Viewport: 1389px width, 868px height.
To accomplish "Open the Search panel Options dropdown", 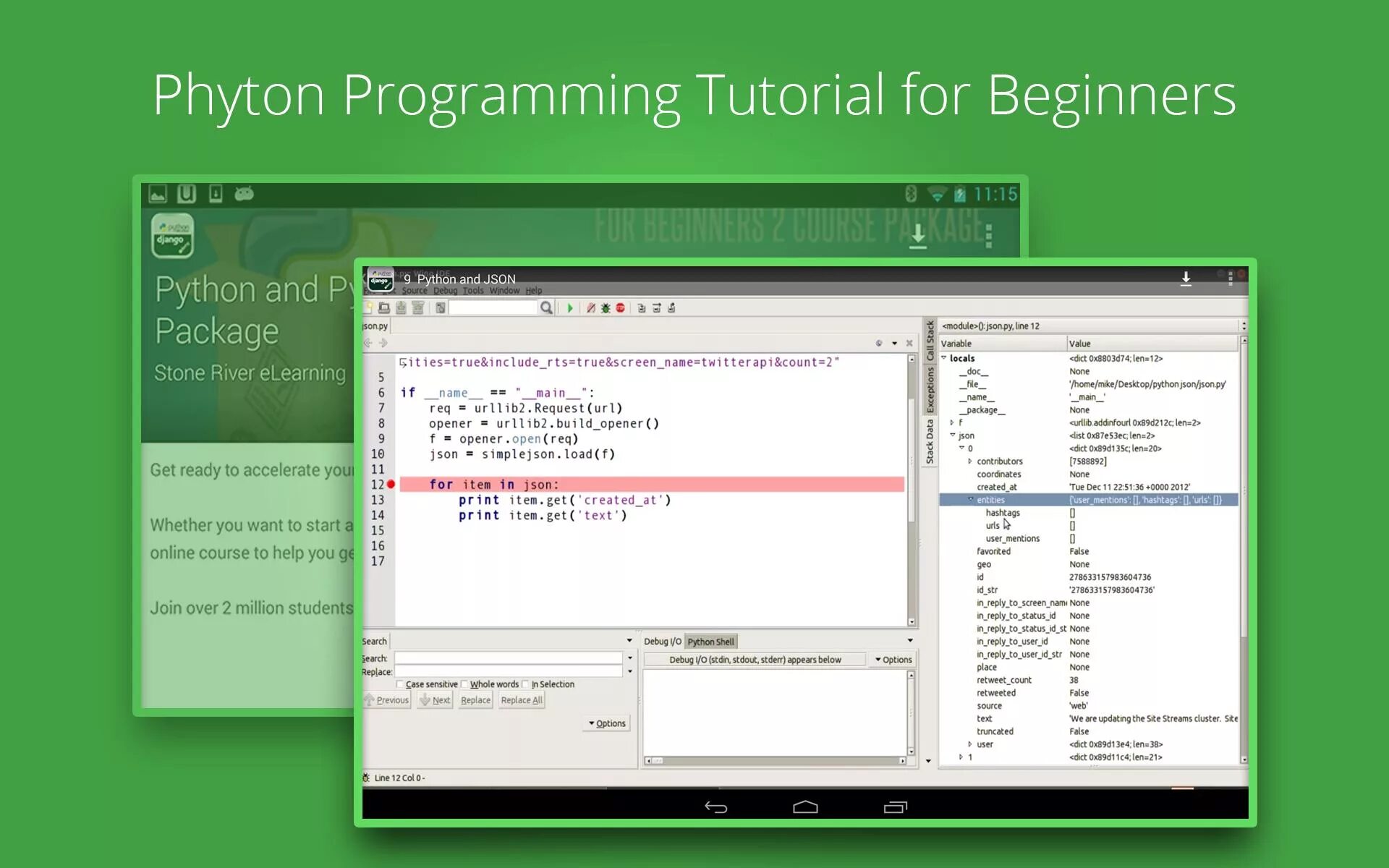I will pyautogui.click(x=607, y=723).
